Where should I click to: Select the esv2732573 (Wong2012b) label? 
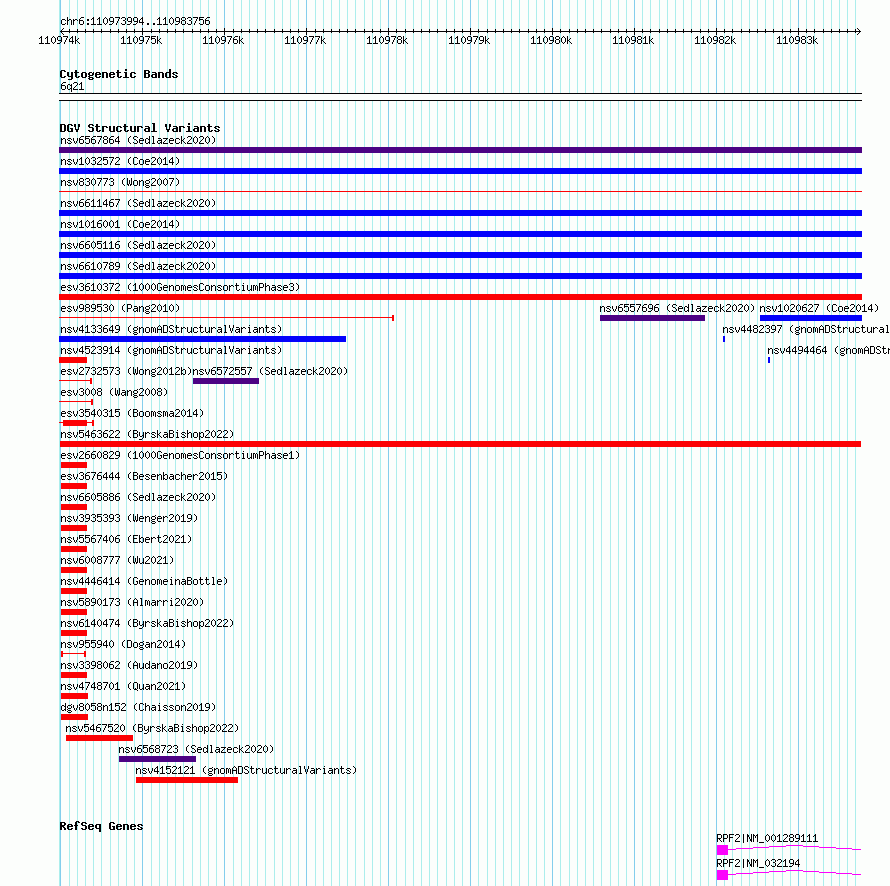126,371
